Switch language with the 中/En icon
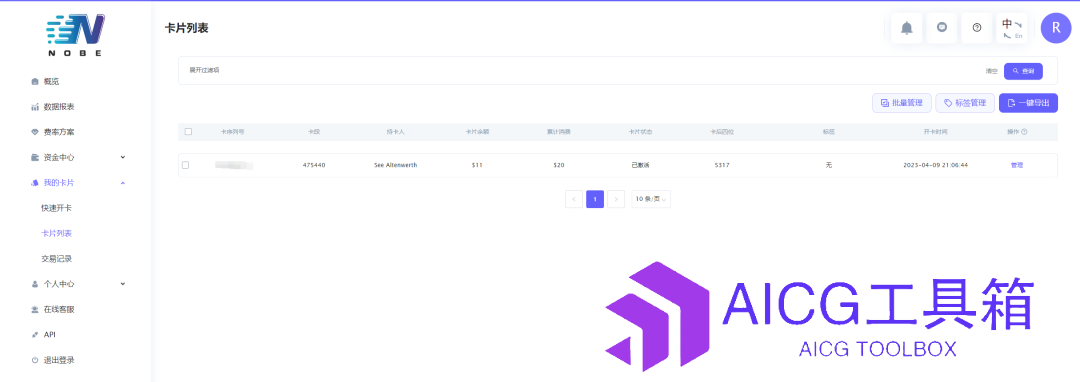Image resolution: width=1080 pixels, height=382 pixels. [1012, 28]
